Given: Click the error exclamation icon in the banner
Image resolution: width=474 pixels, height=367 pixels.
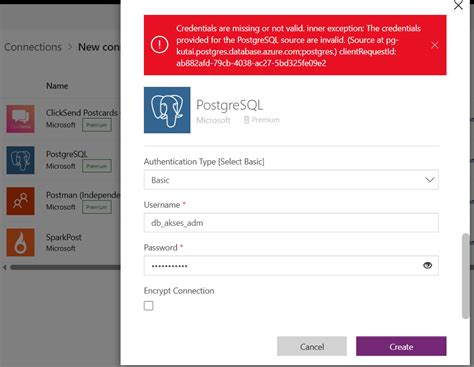Looking at the screenshot, I should coord(159,45).
